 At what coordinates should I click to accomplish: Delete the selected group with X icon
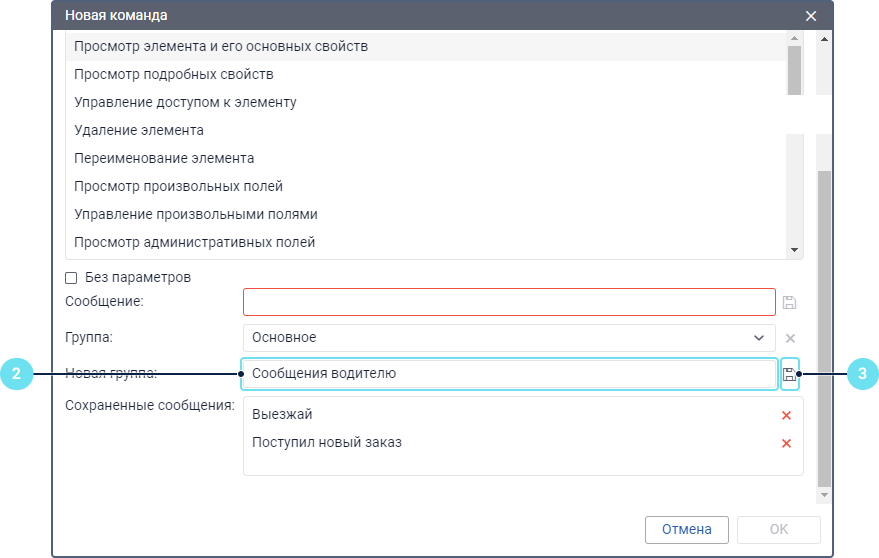point(790,338)
